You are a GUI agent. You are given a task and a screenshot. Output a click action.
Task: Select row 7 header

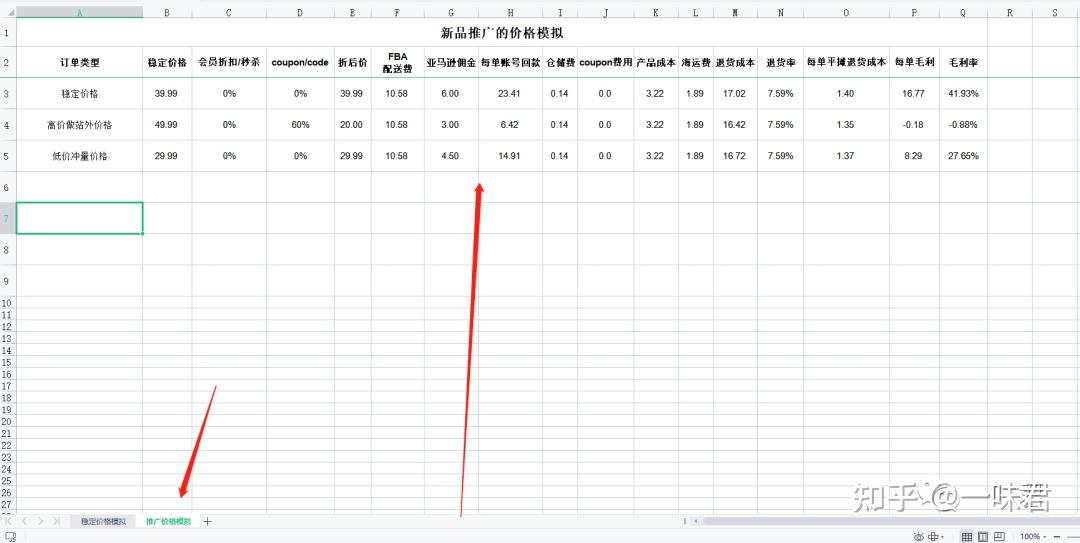8,218
